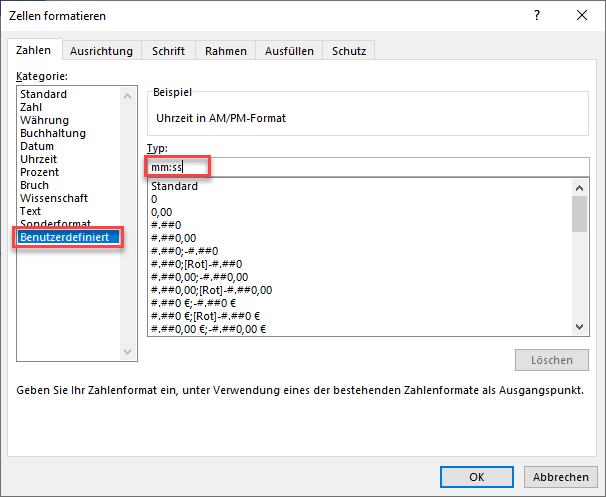This screenshot has height=497, width=606.
Task: Click the type list scroll down arrow
Action: [x=579, y=327]
